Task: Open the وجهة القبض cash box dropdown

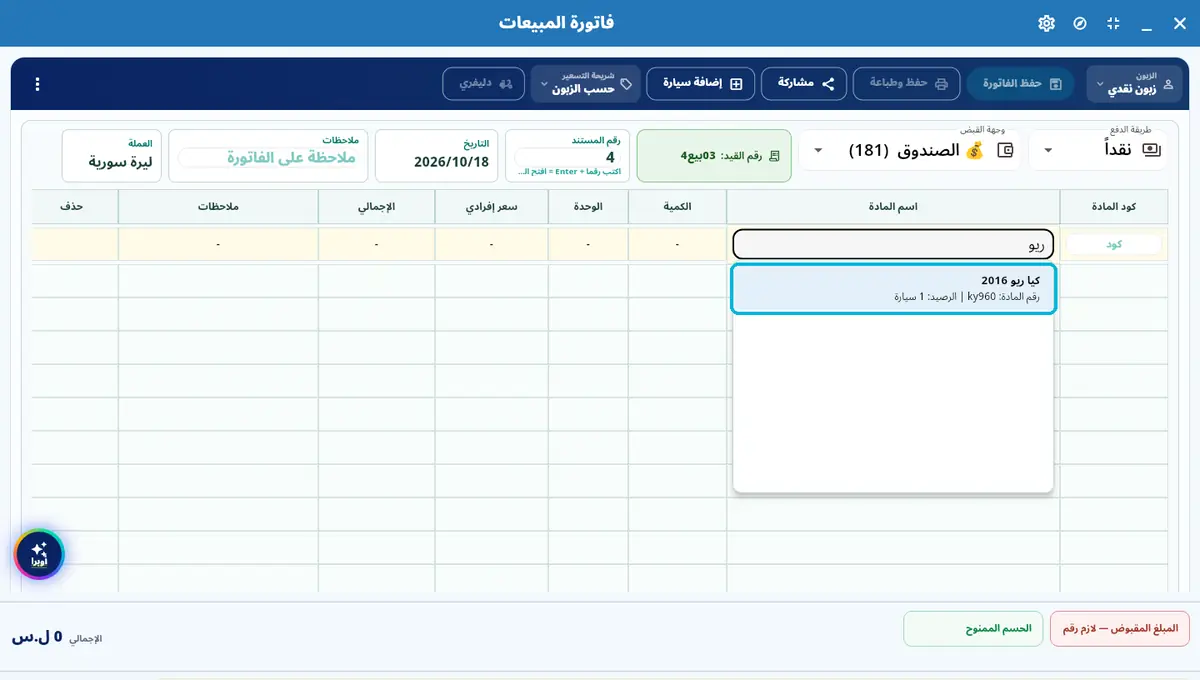Action: (x=910, y=150)
